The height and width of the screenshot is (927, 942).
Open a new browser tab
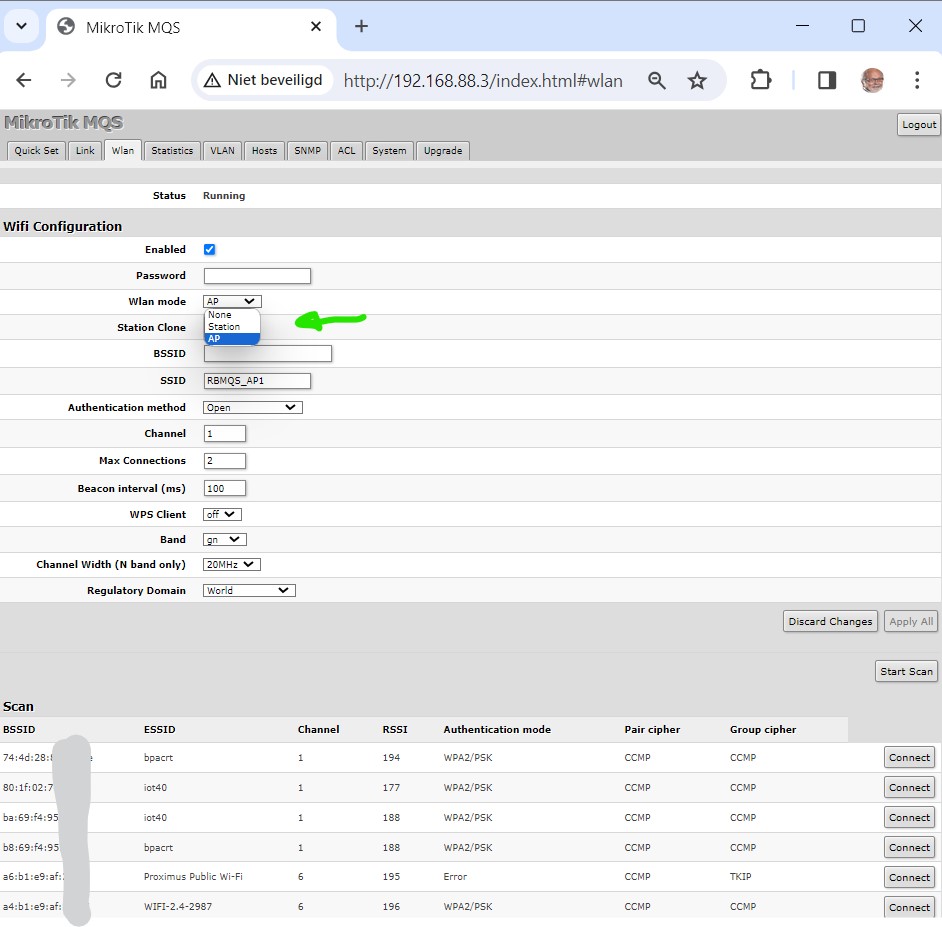[361, 27]
